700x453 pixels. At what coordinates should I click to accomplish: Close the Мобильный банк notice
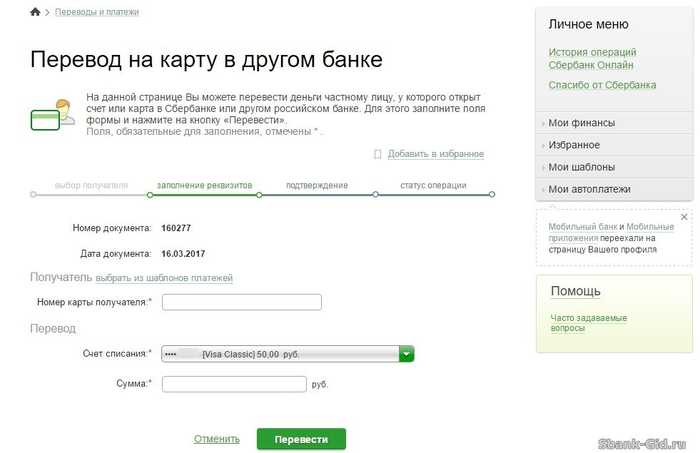684,217
